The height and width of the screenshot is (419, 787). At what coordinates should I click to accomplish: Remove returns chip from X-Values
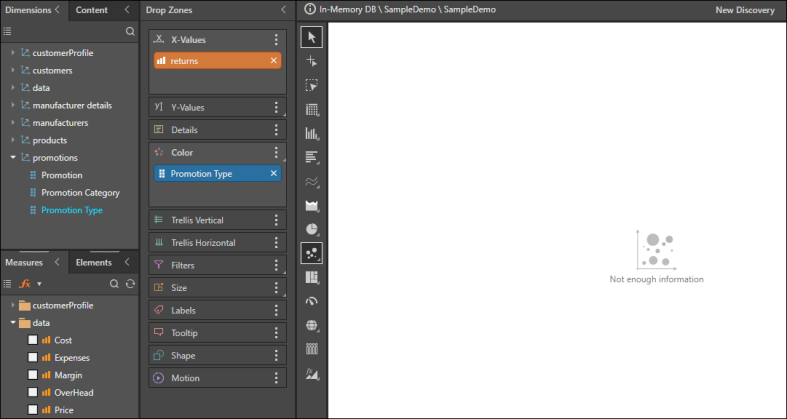coord(273,61)
